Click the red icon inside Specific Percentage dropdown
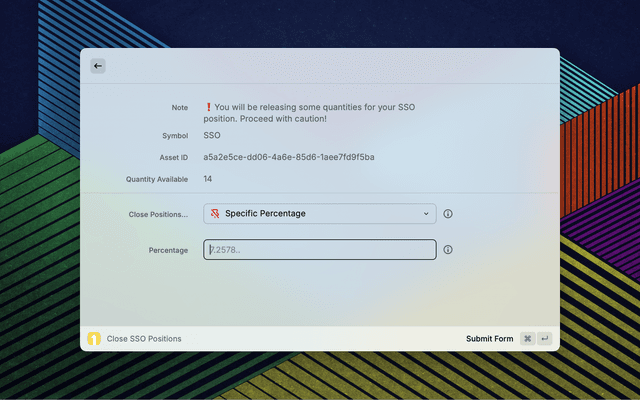The image size is (640, 400). (x=215, y=214)
